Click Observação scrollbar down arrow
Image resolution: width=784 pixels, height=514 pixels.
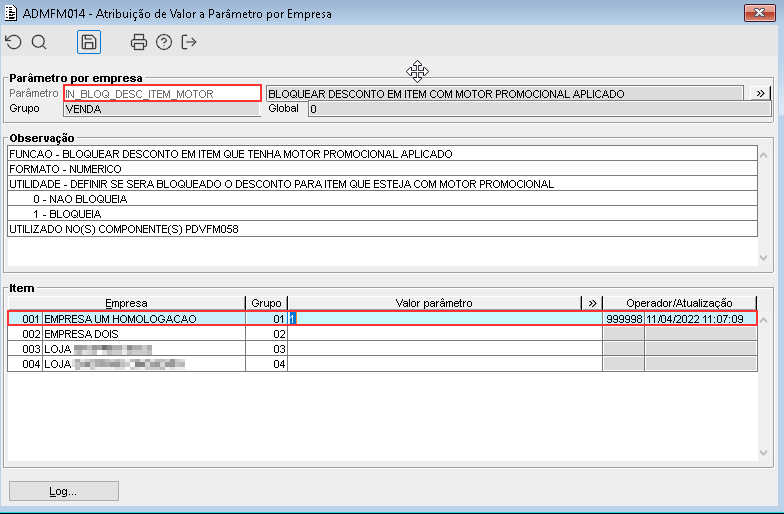[764, 258]
